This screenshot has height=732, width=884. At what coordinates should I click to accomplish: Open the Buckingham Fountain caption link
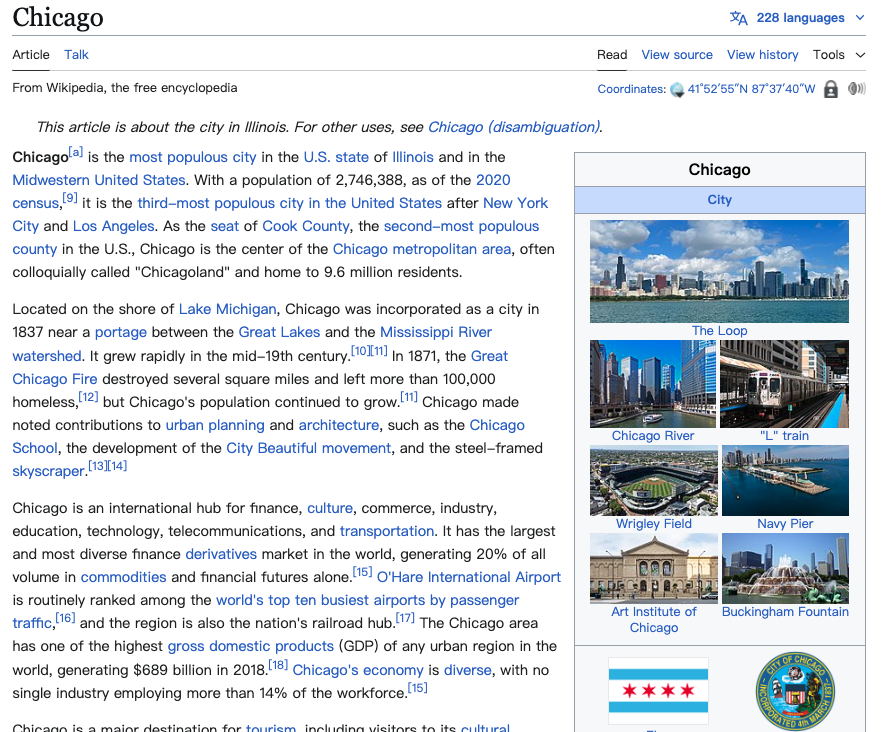pos(785,612)
